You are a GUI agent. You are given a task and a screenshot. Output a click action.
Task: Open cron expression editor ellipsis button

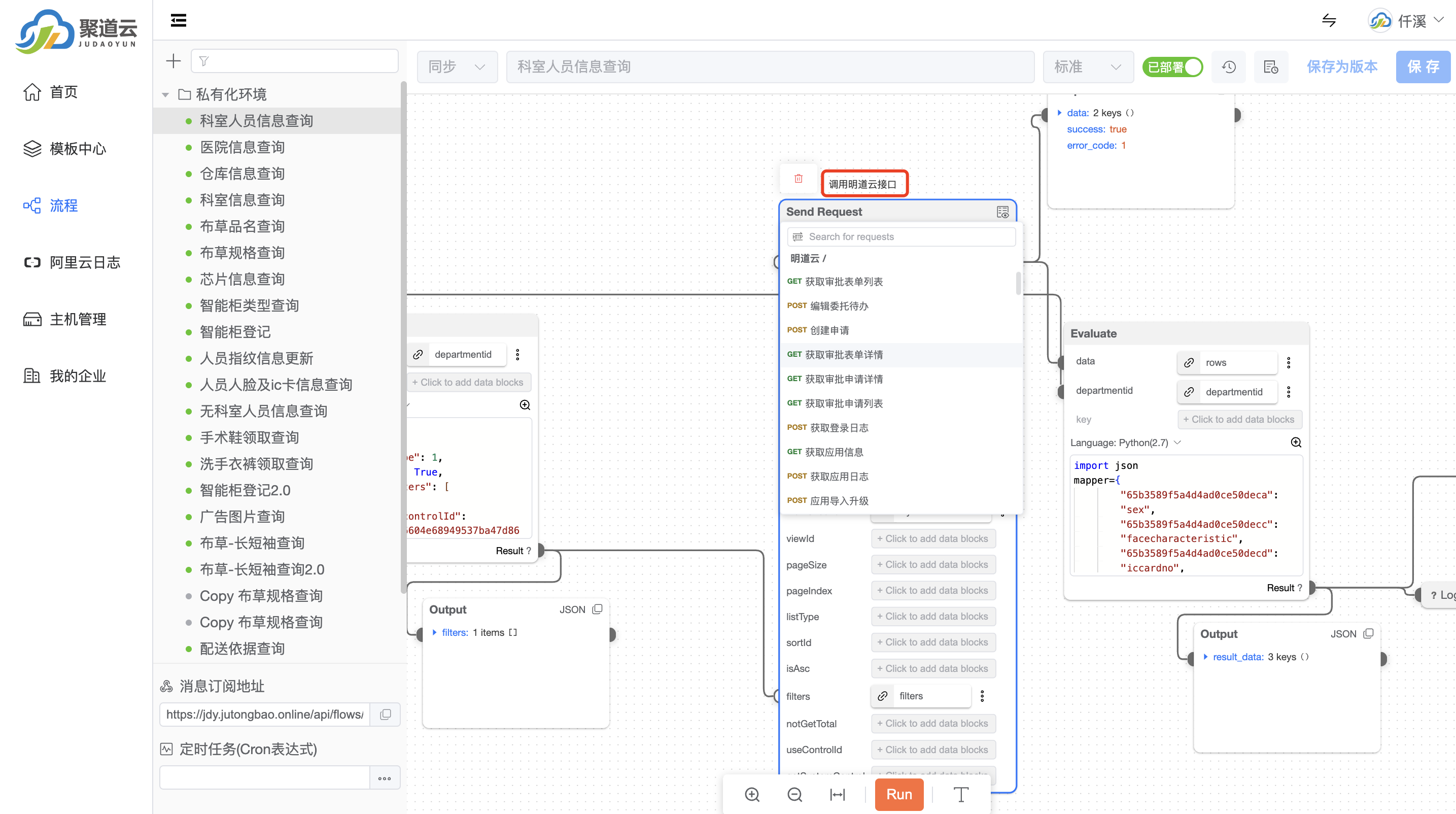tap(385, 778)
